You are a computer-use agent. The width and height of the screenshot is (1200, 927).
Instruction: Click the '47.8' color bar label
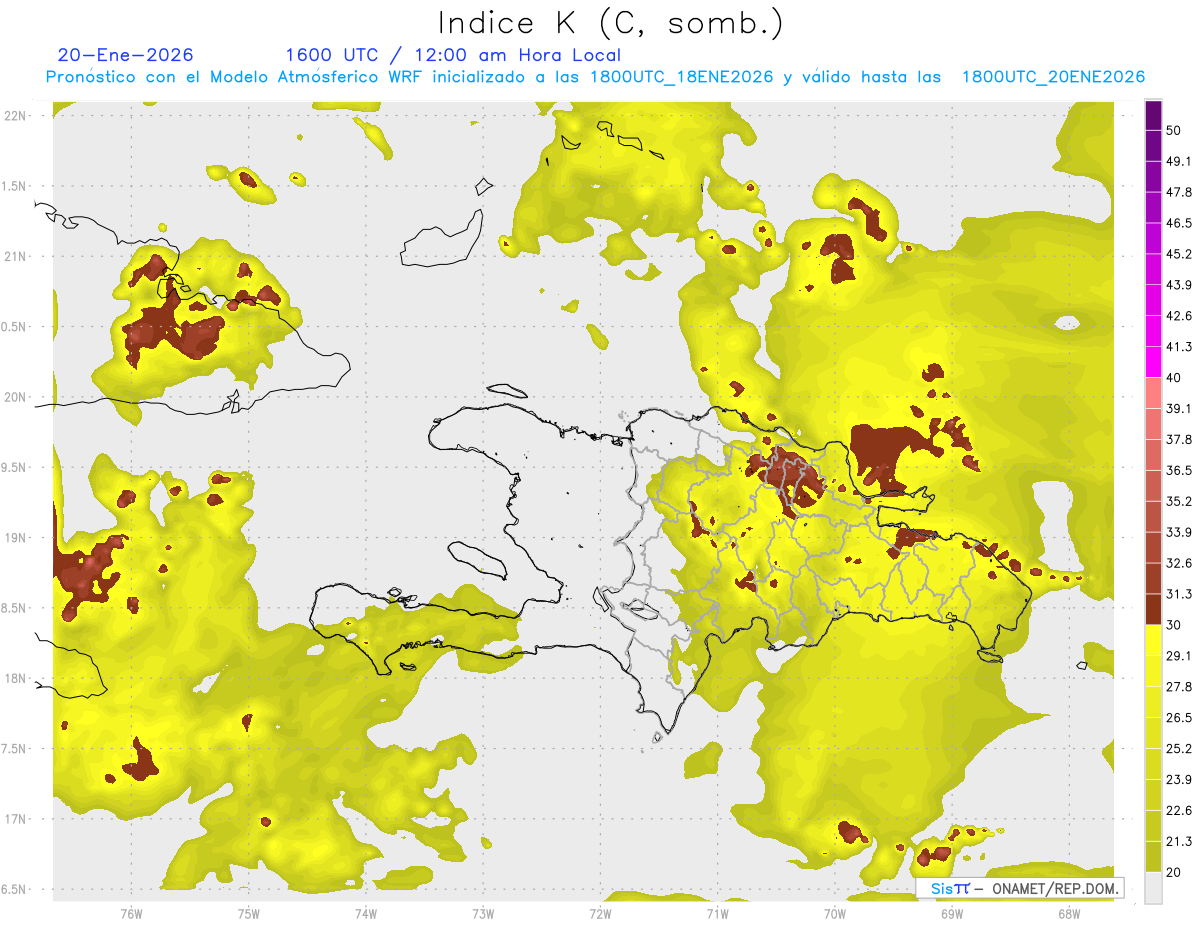pyautogui.click(x=1179, y=192)
